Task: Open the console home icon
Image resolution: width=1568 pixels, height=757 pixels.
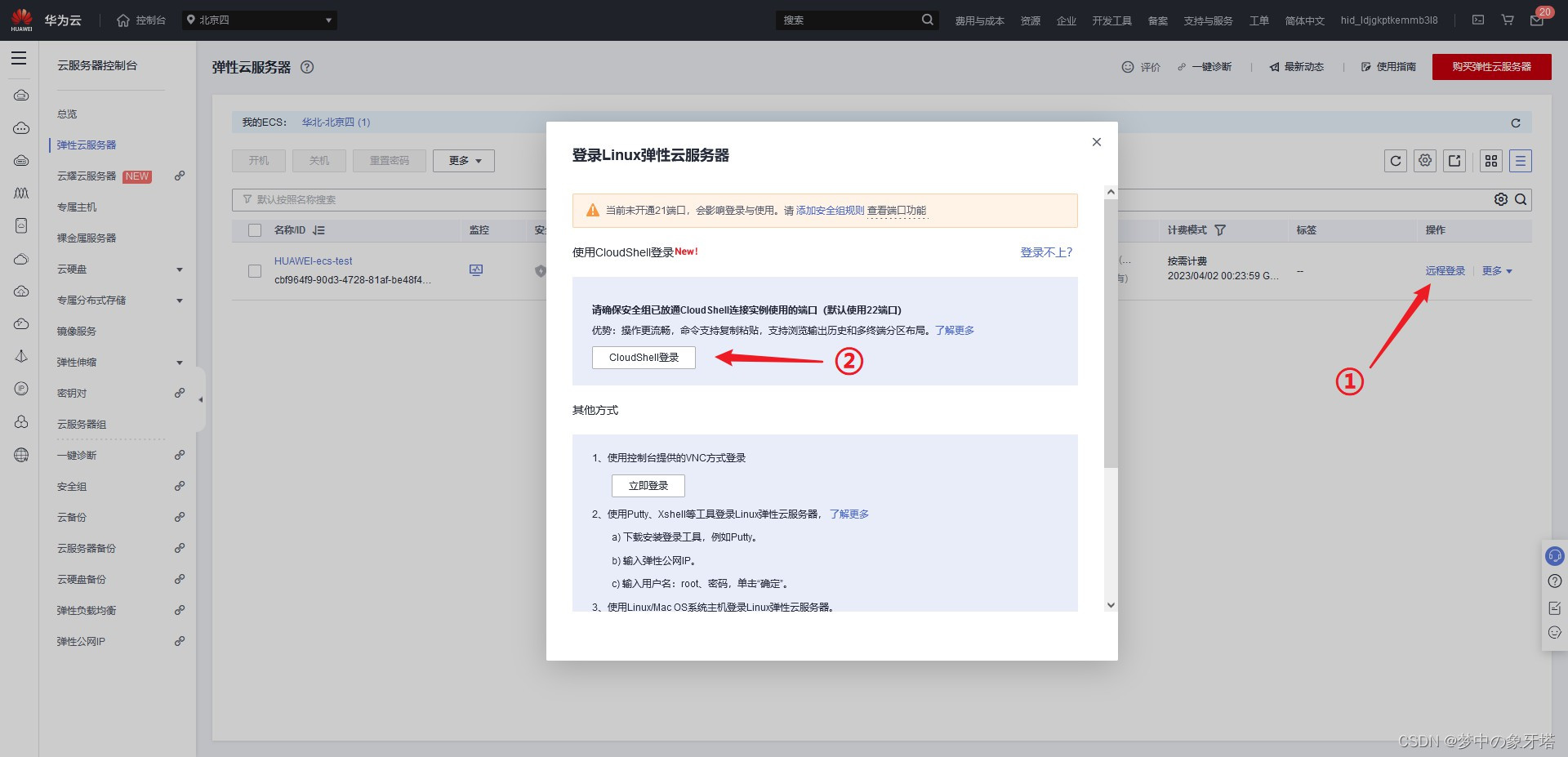Action: [x=123, y=20]
